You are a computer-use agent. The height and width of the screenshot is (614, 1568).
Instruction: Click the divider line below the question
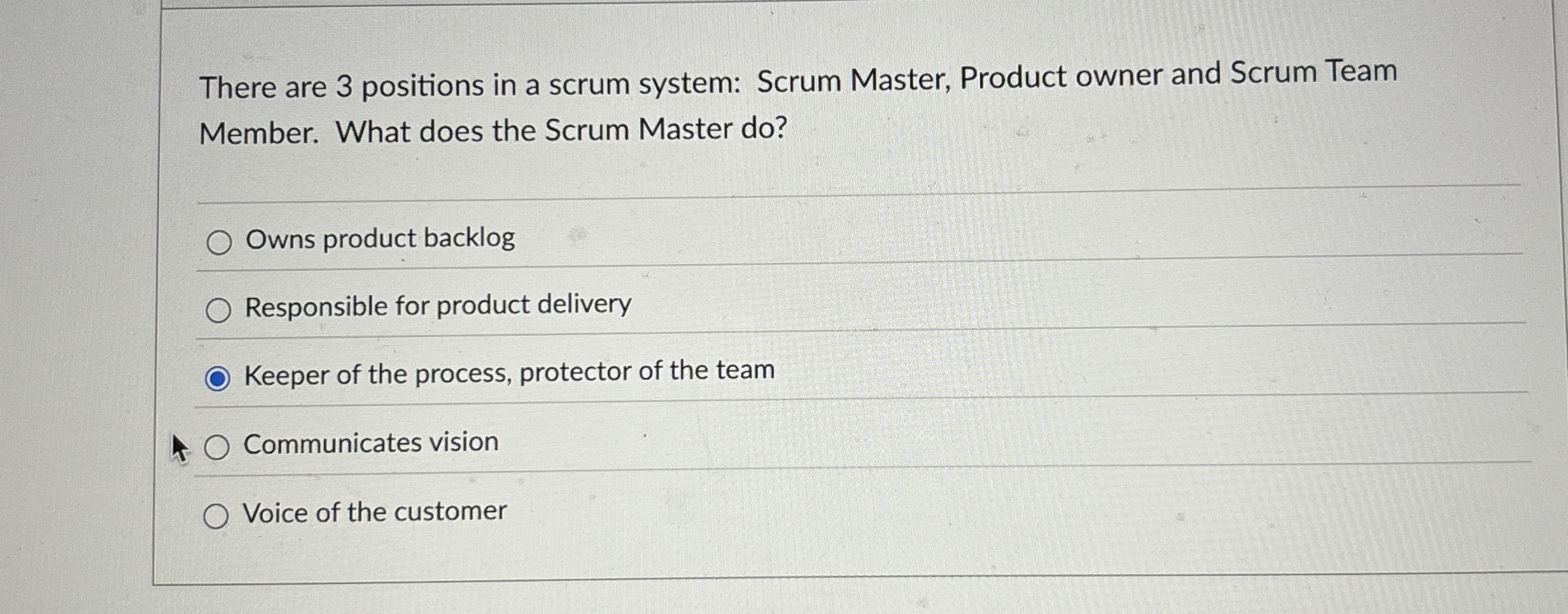pos(700,200)
